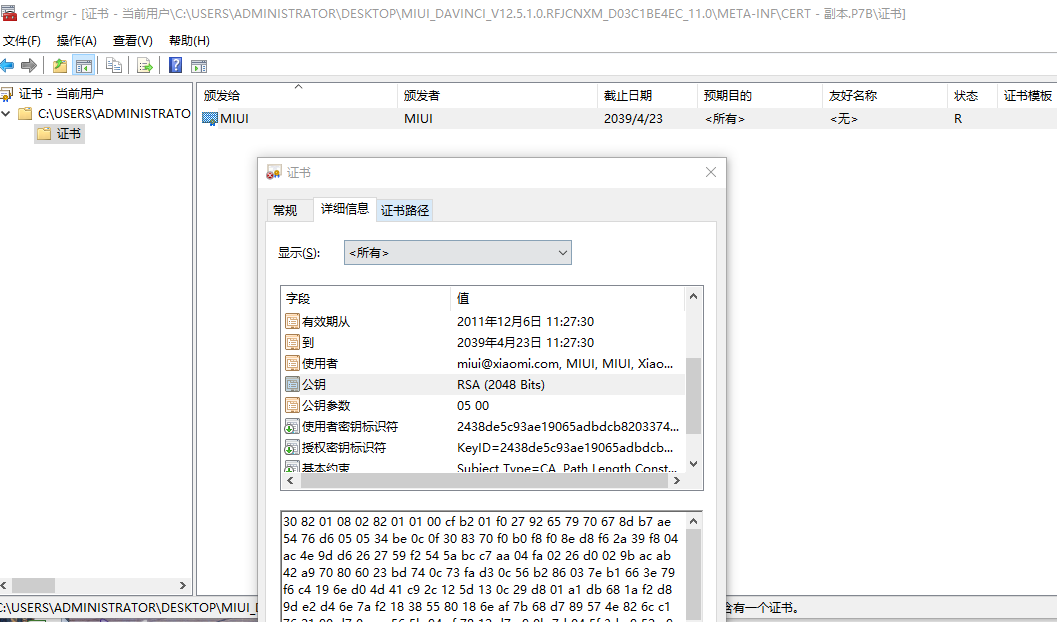Click the C:\USERS folder icon in tree

pos(25,113)
